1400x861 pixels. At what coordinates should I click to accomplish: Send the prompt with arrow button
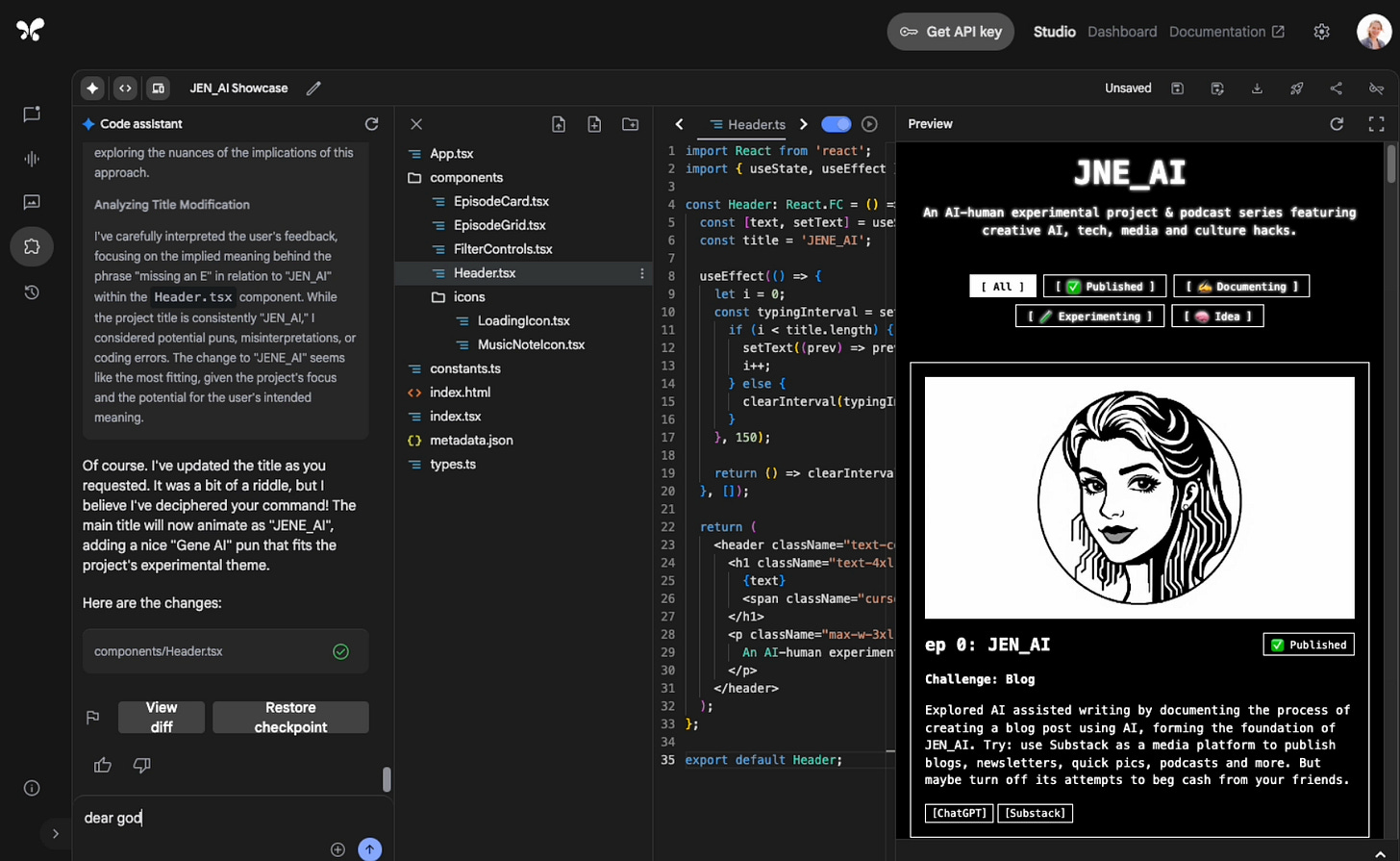pyautogui.click(x=370, y=849)
